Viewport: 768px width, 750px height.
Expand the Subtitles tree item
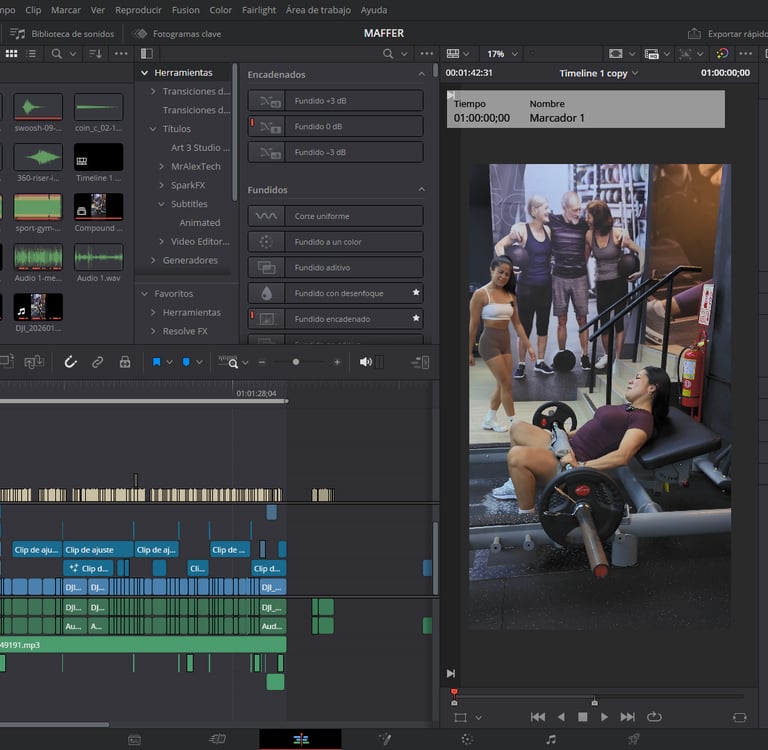(x=161, y=204)
